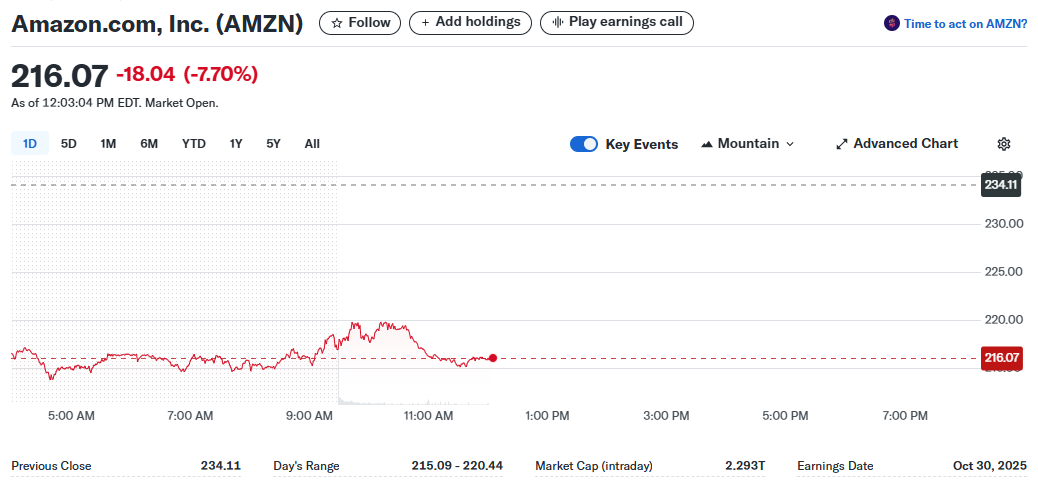Viewport: 1038px width, 480px height.
Task: Click the red 216.07 price chart label
Action: point(1002,358)
